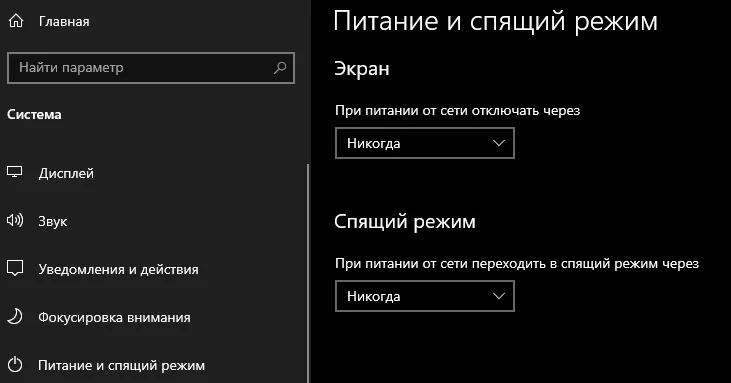Open the Звук settings section
The height and width of the screenshot is (383, 731).
point(53,221)
